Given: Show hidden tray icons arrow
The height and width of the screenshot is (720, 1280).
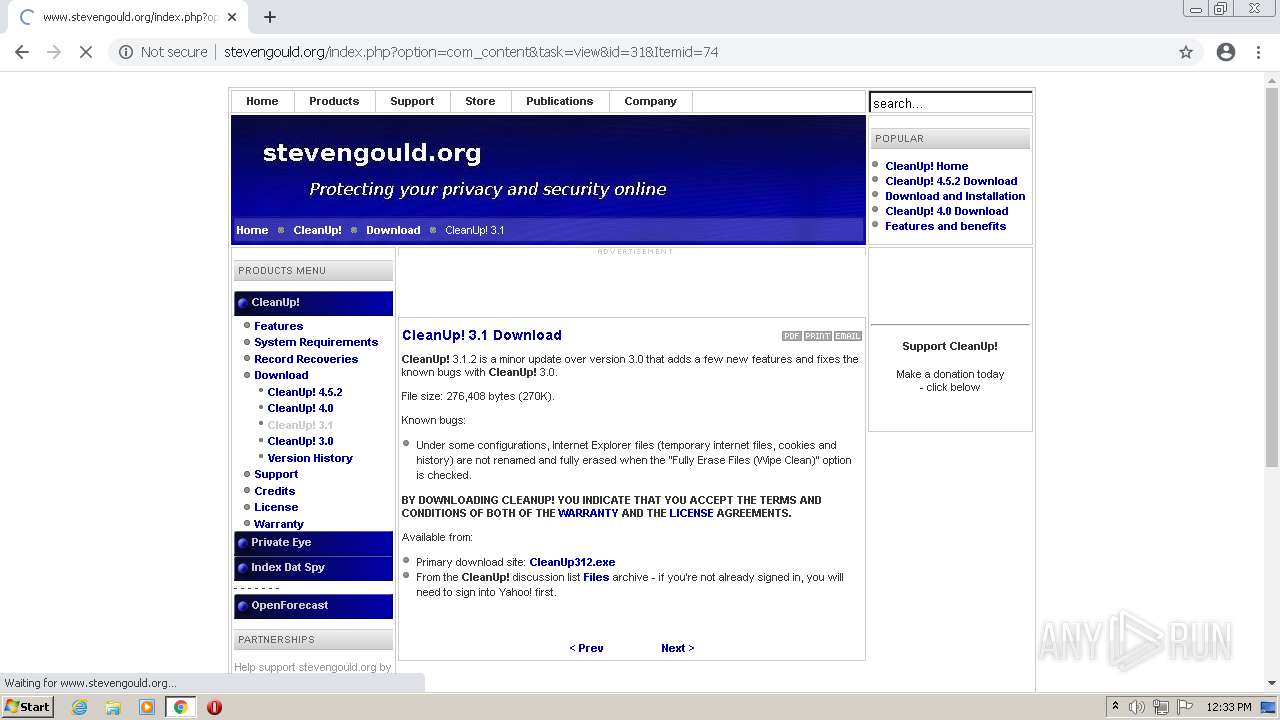Looking at the screenshot, I should [1115, 707].
